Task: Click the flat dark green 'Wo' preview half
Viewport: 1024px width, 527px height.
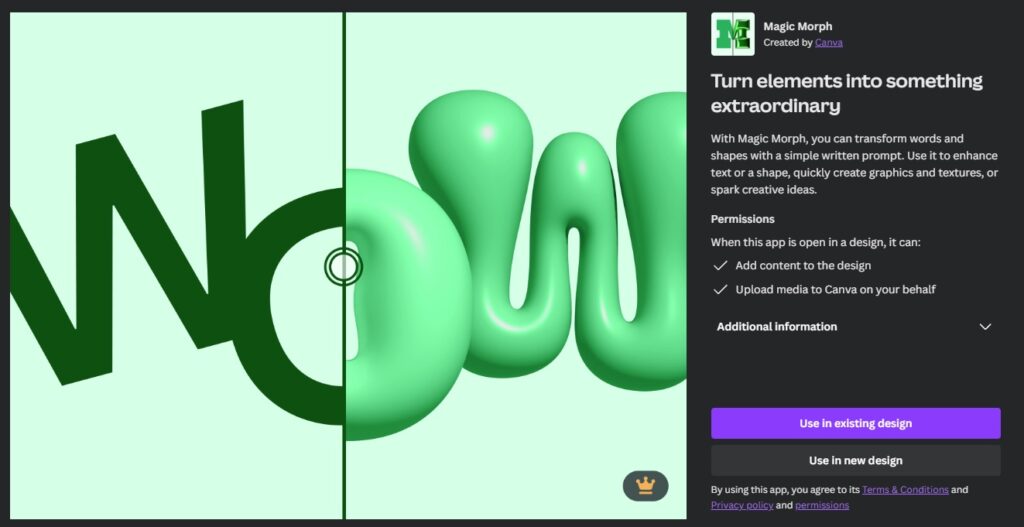Action: [x=176, y=266]
